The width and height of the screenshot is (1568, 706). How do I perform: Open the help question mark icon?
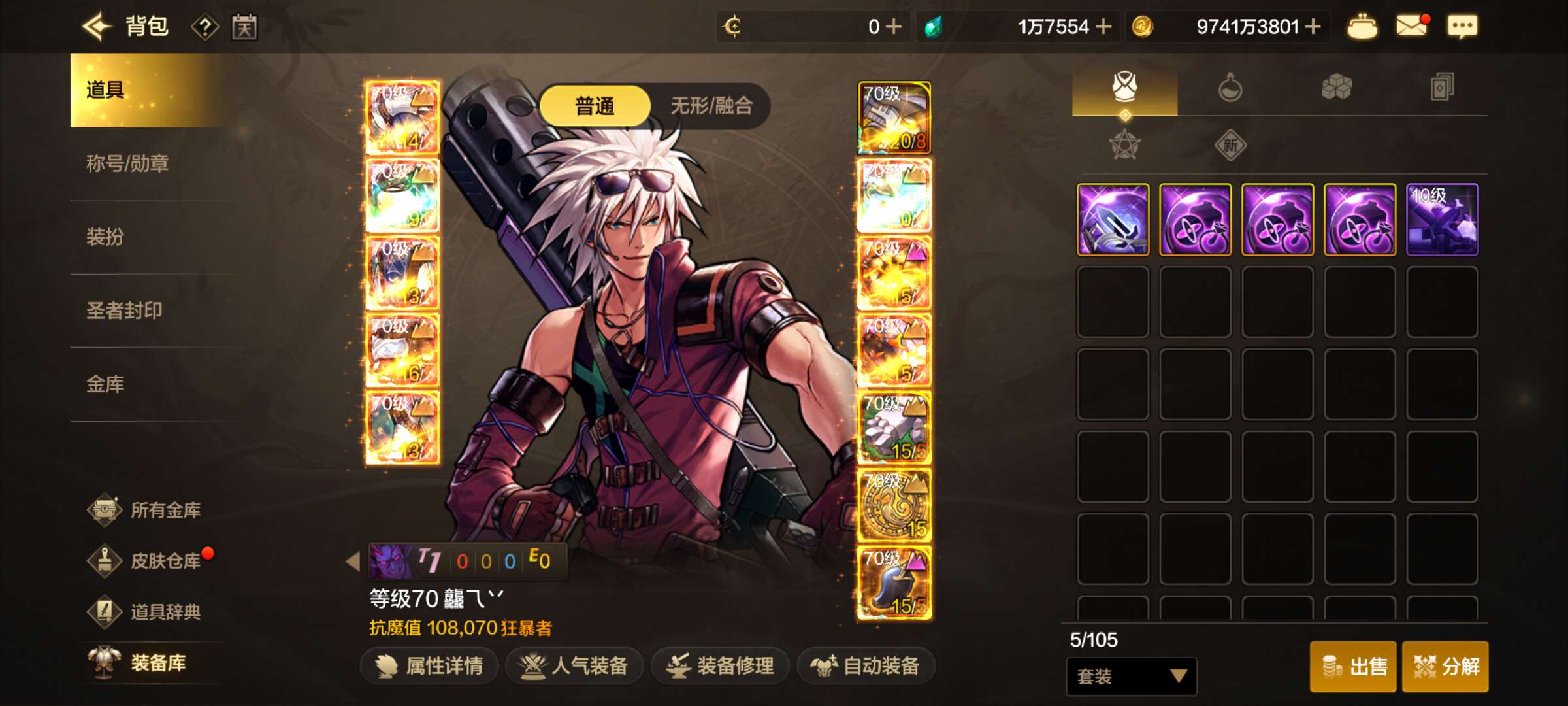tap(205, 27)
